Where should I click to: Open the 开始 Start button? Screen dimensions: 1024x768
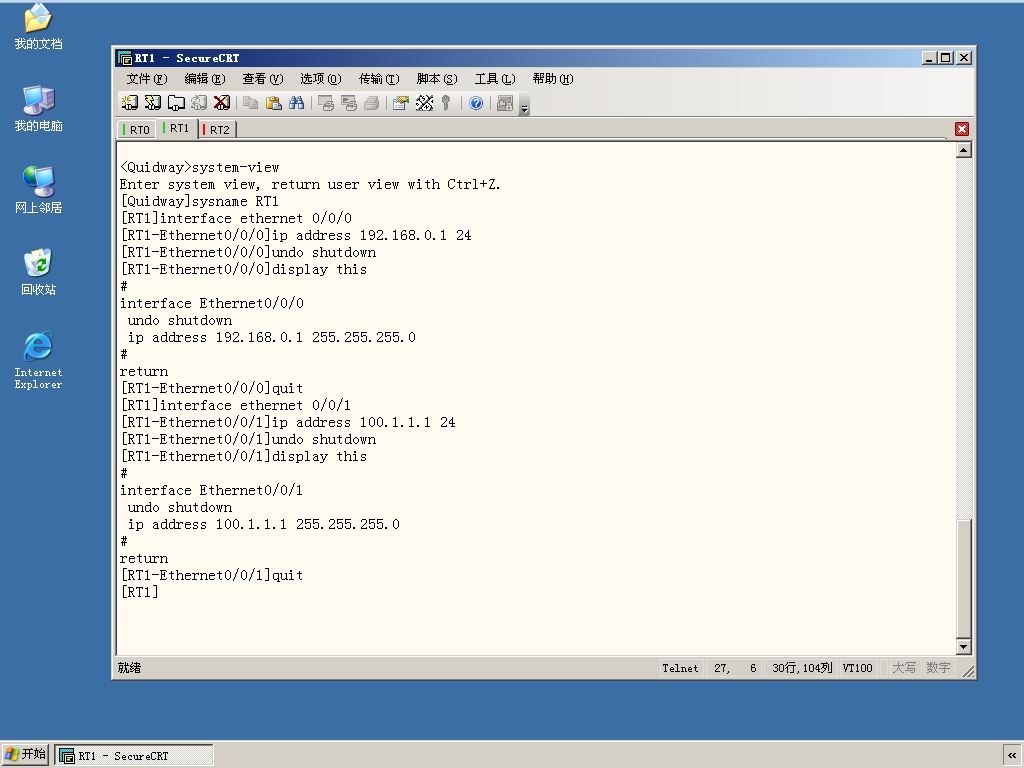[25, 755]
